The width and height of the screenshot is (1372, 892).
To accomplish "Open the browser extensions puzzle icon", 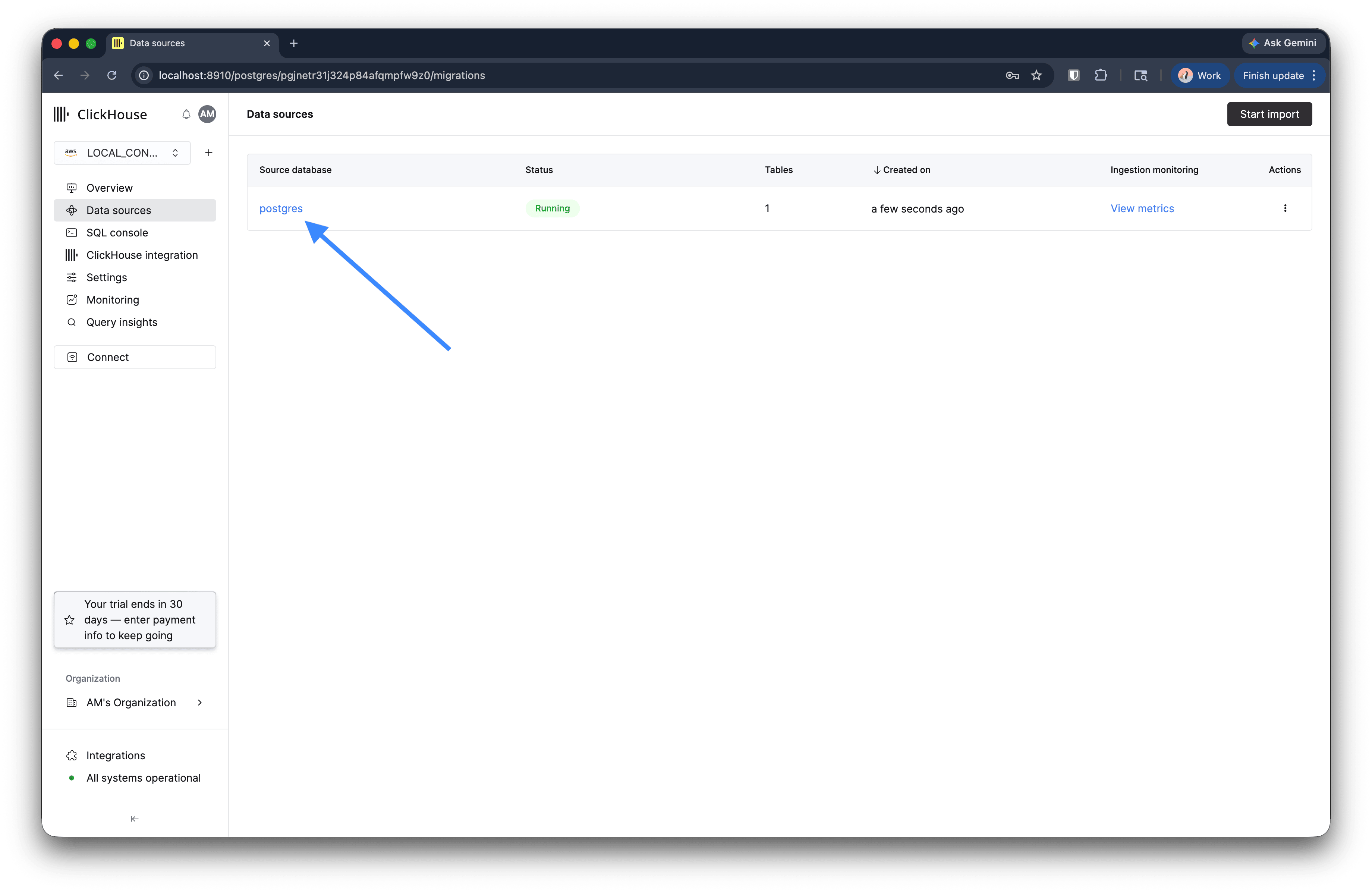I will click(1101, 76).
